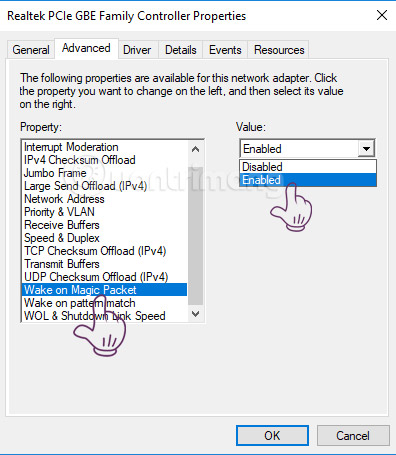Image resolution: width=396 pixels, height=455 pixels.
Task: Click the Property list's down scroll arrow
Action: [196, 314]
